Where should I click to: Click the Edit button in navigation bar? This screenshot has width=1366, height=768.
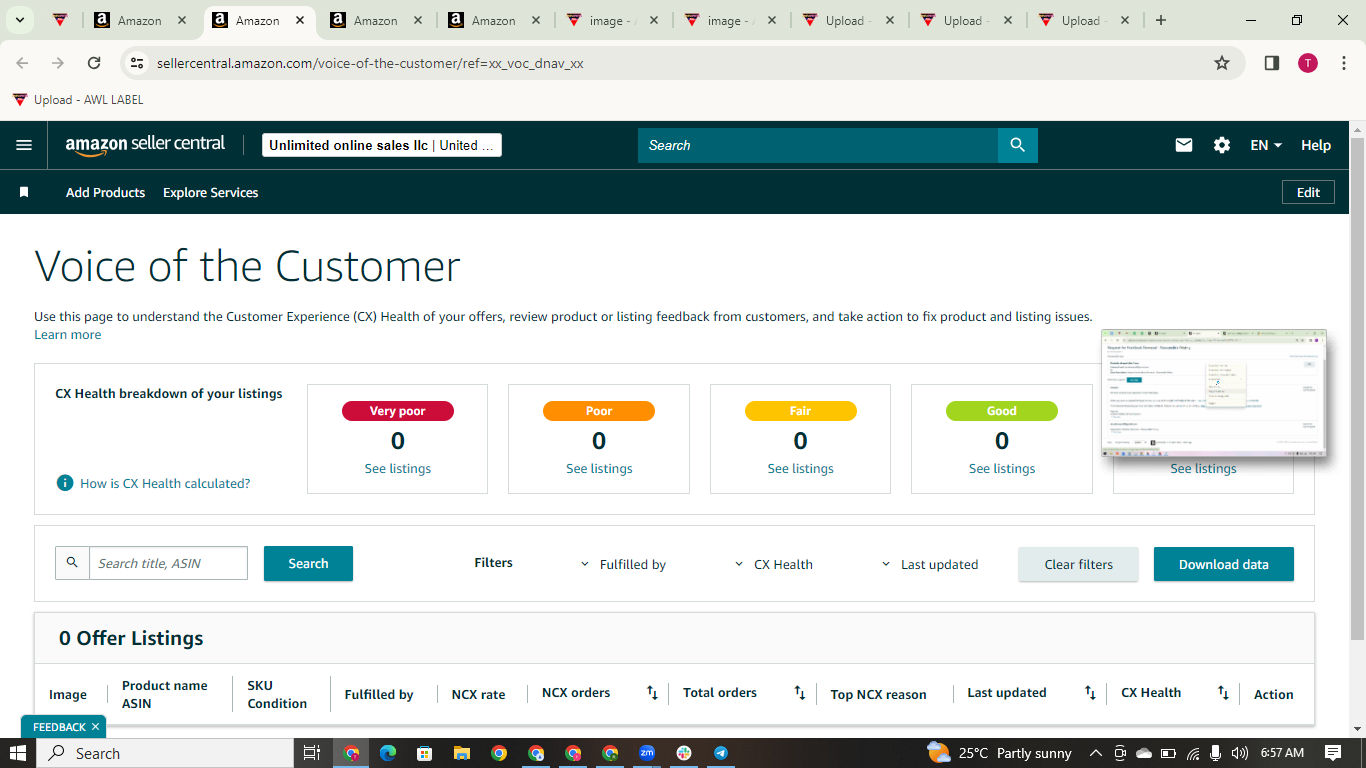[x=1308, y=192]
